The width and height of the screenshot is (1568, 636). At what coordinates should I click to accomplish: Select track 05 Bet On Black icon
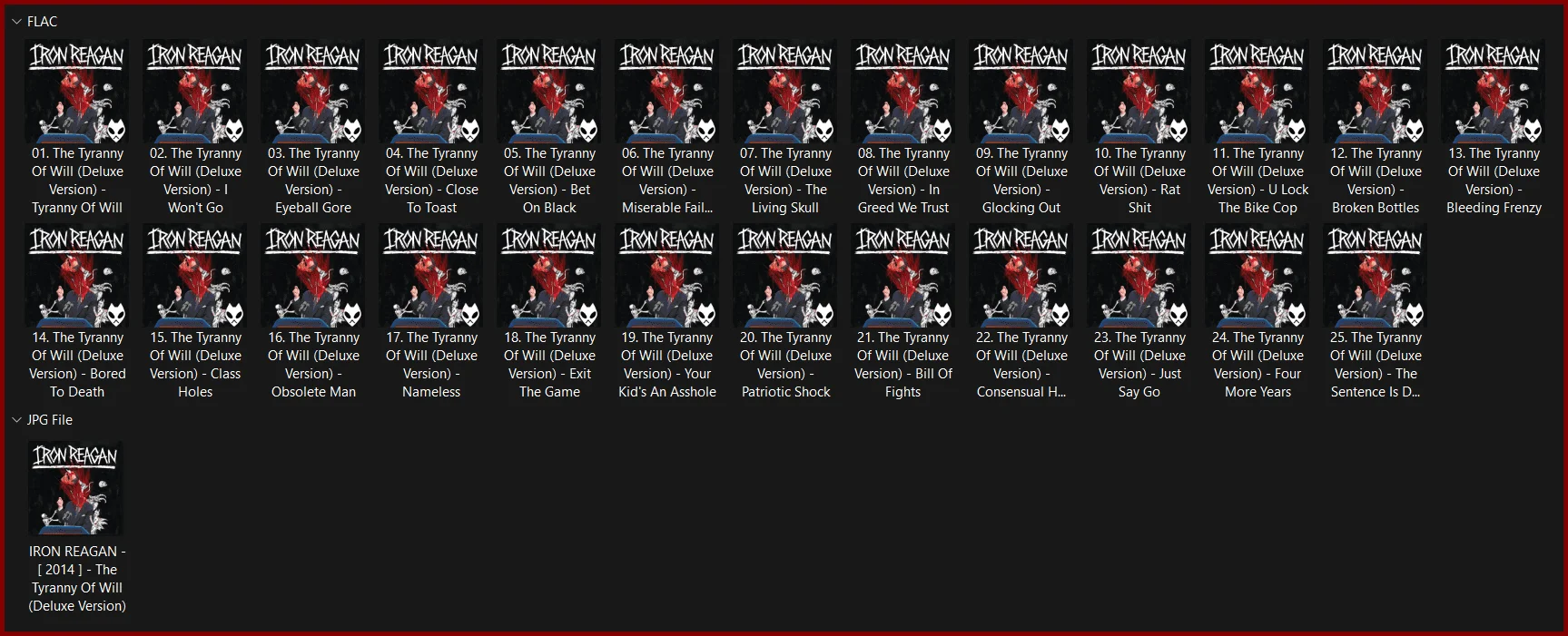pos(549,91)
